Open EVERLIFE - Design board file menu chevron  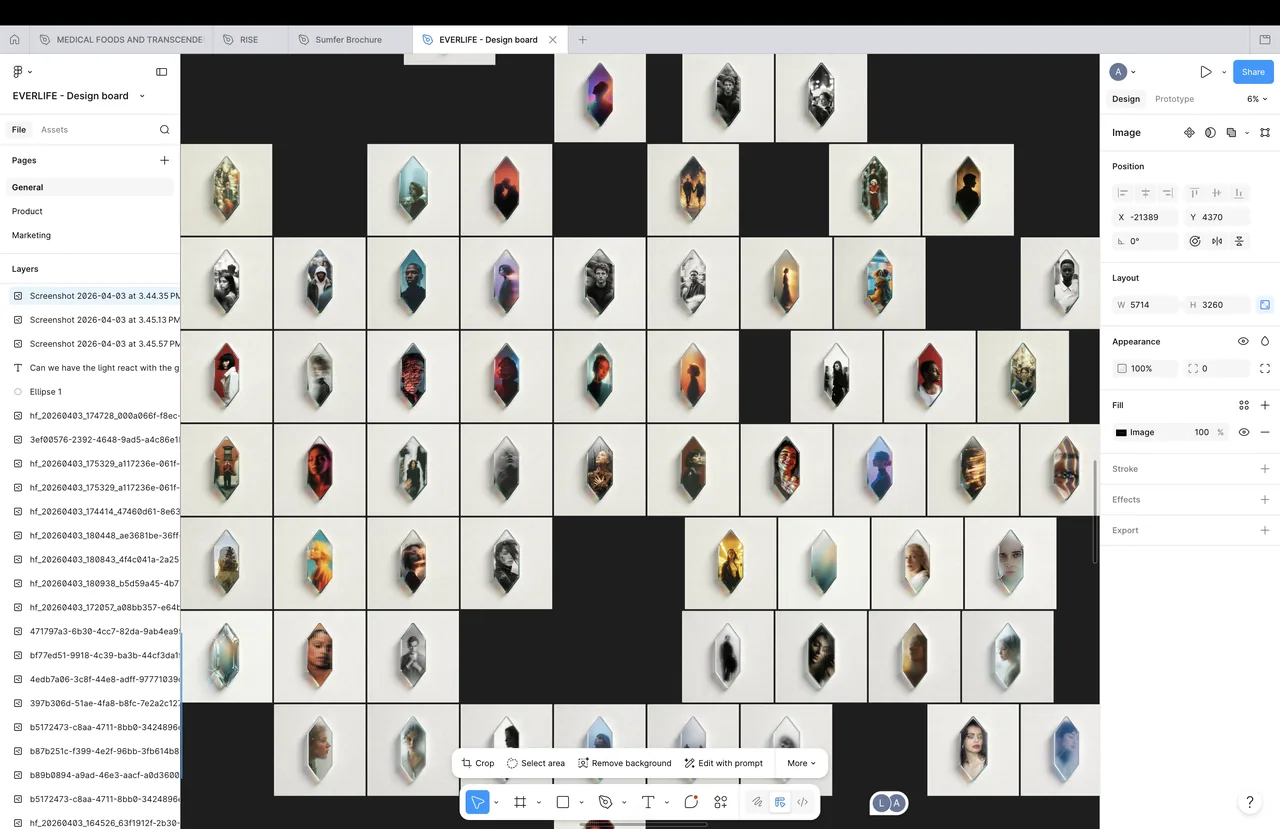142,96
